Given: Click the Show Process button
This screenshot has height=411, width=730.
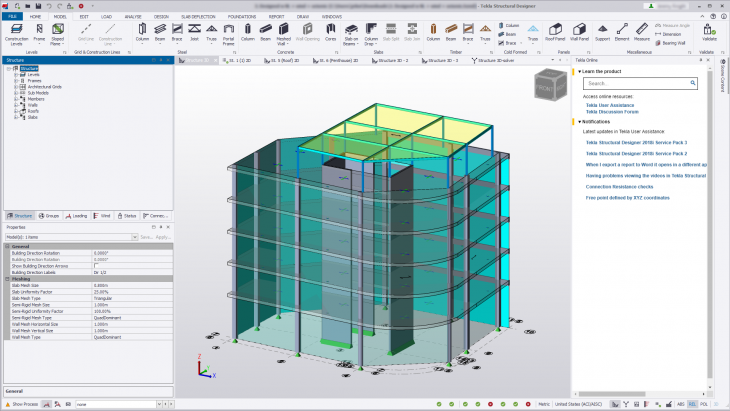Looking at the screenshot, I should 21,404.
